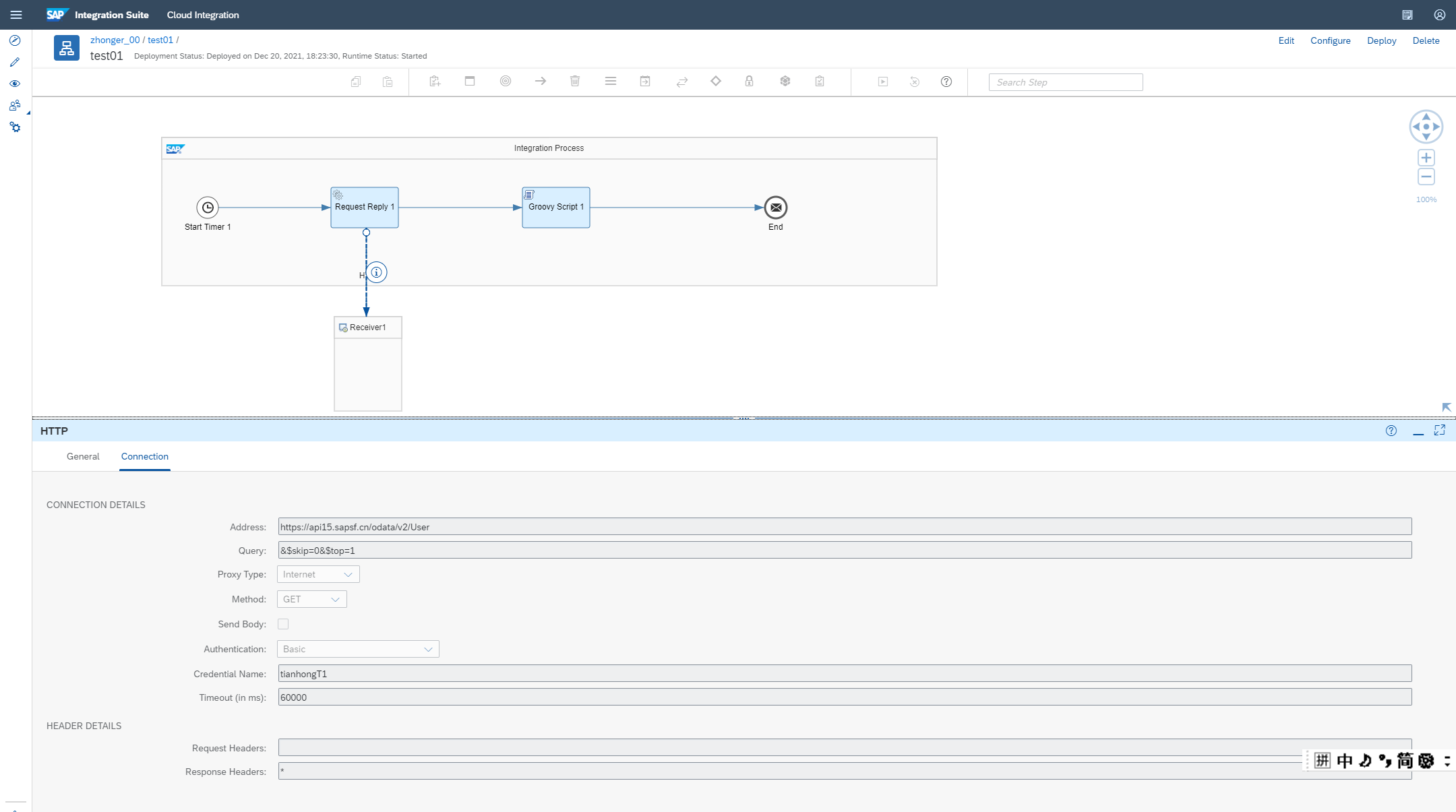1456x812 pixels.
Task: Click the Delete trash icon in palette
Action: pyautogui.click(x=575, y=82)
